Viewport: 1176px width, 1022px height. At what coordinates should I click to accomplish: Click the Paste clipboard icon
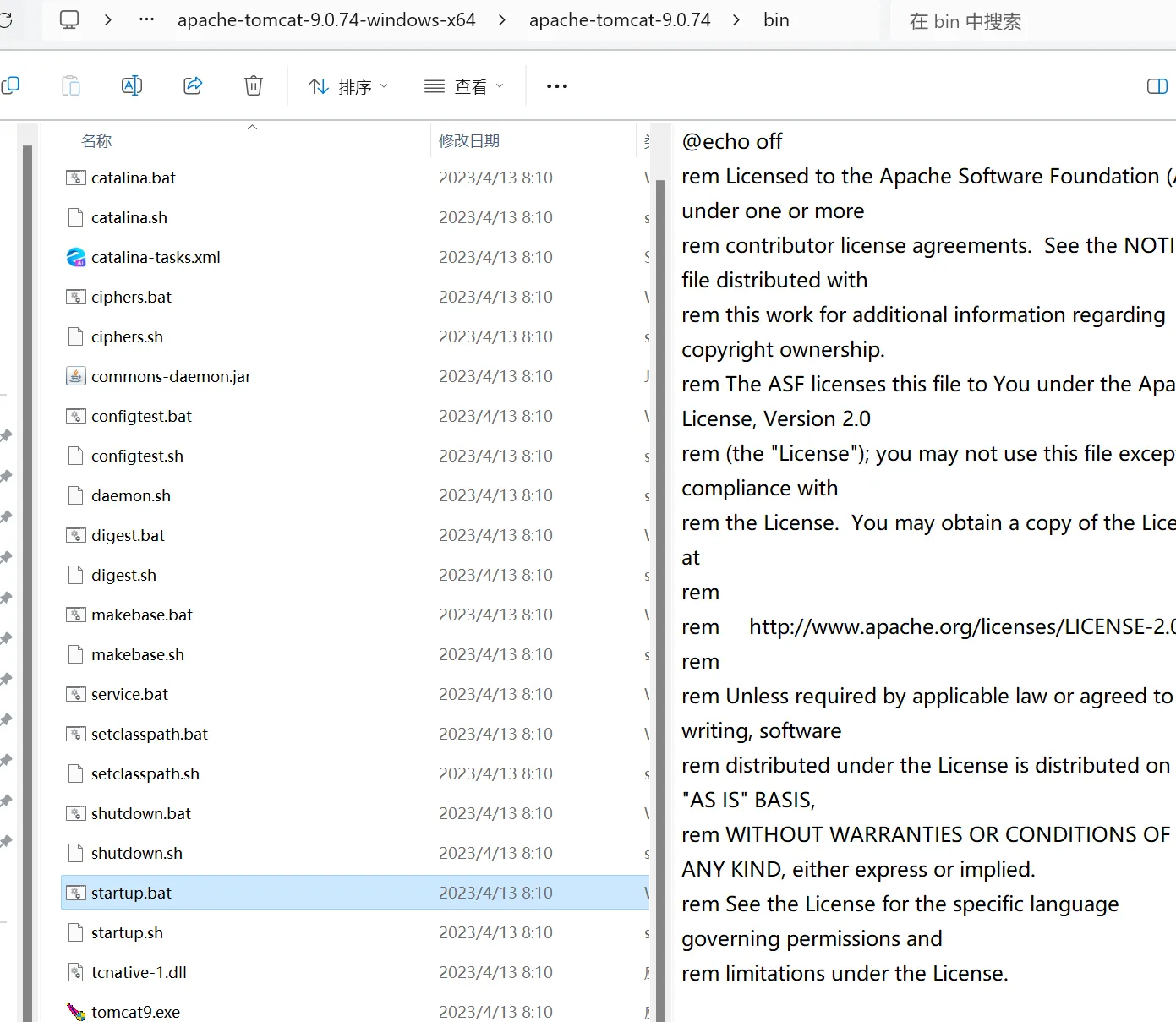pos(71,85)
